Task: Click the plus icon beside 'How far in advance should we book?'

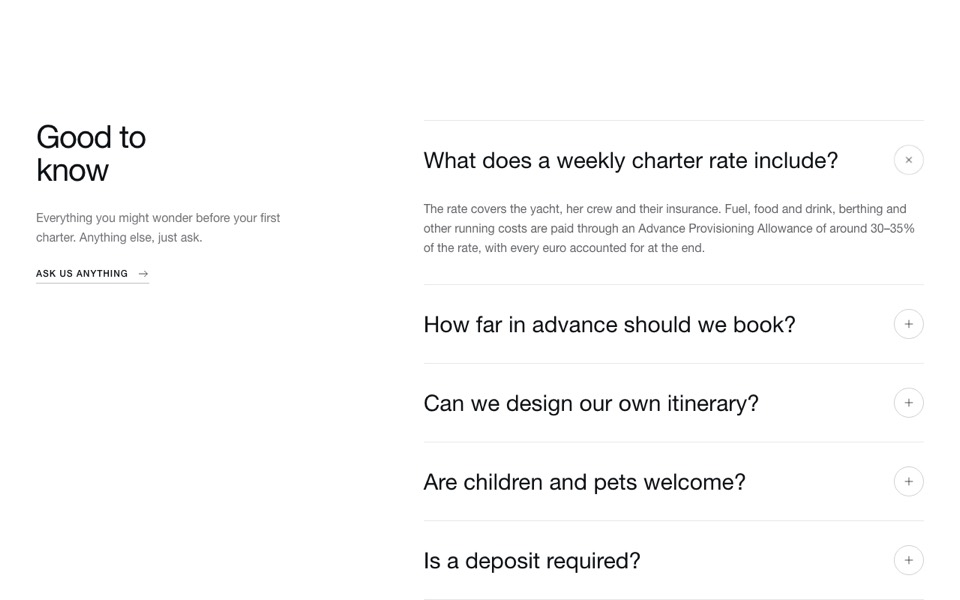Action: coord(909,324)
